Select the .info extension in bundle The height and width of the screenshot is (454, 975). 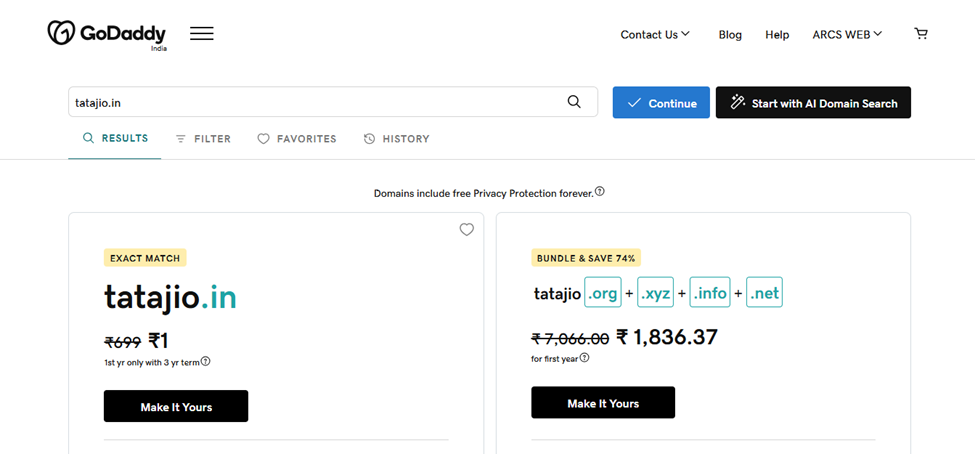(x=709, y=292)
